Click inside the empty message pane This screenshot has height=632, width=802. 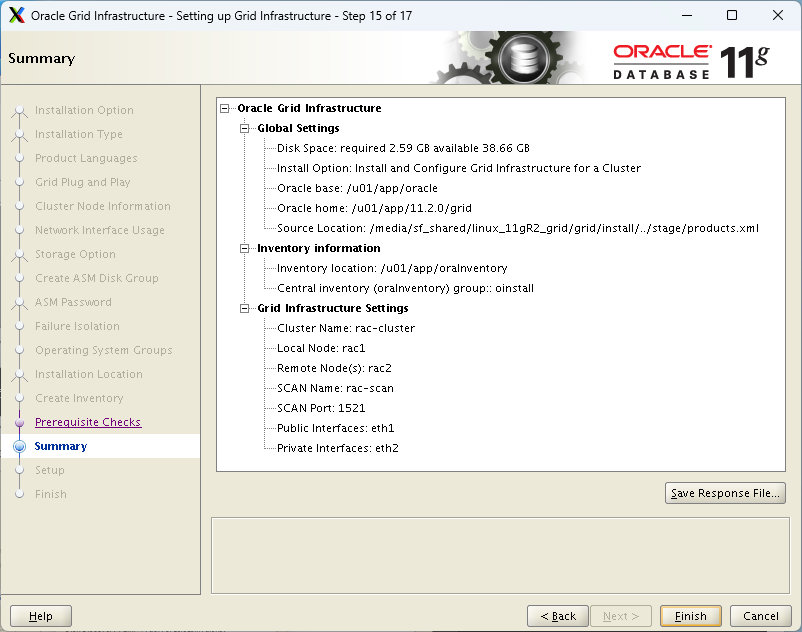coord(500,556)
